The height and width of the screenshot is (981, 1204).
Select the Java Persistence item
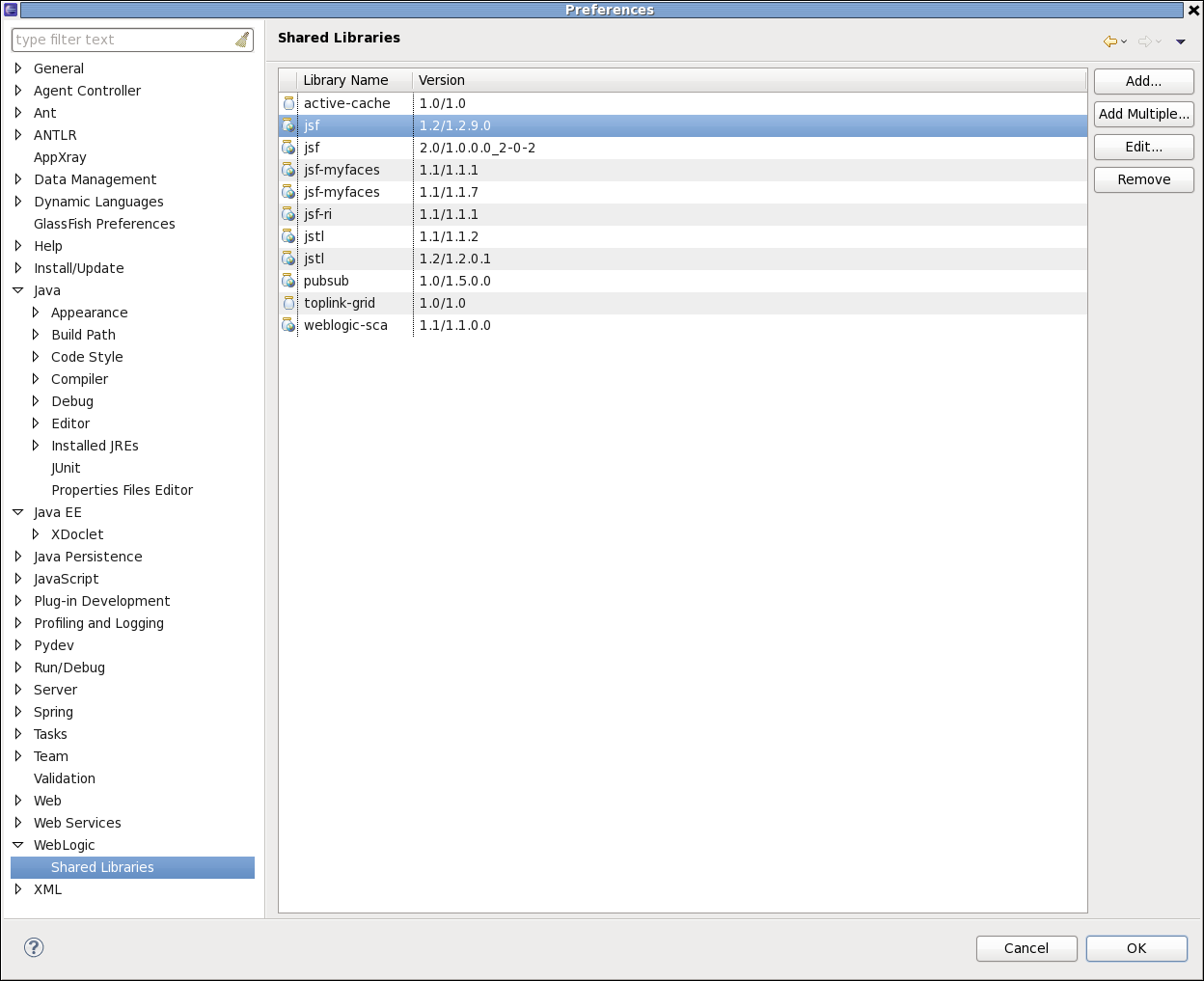point(88,557)
